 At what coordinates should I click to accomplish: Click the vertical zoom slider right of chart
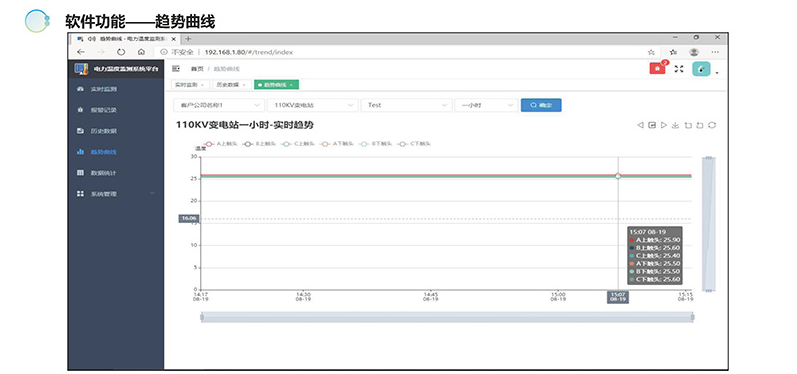click(709, 224)
